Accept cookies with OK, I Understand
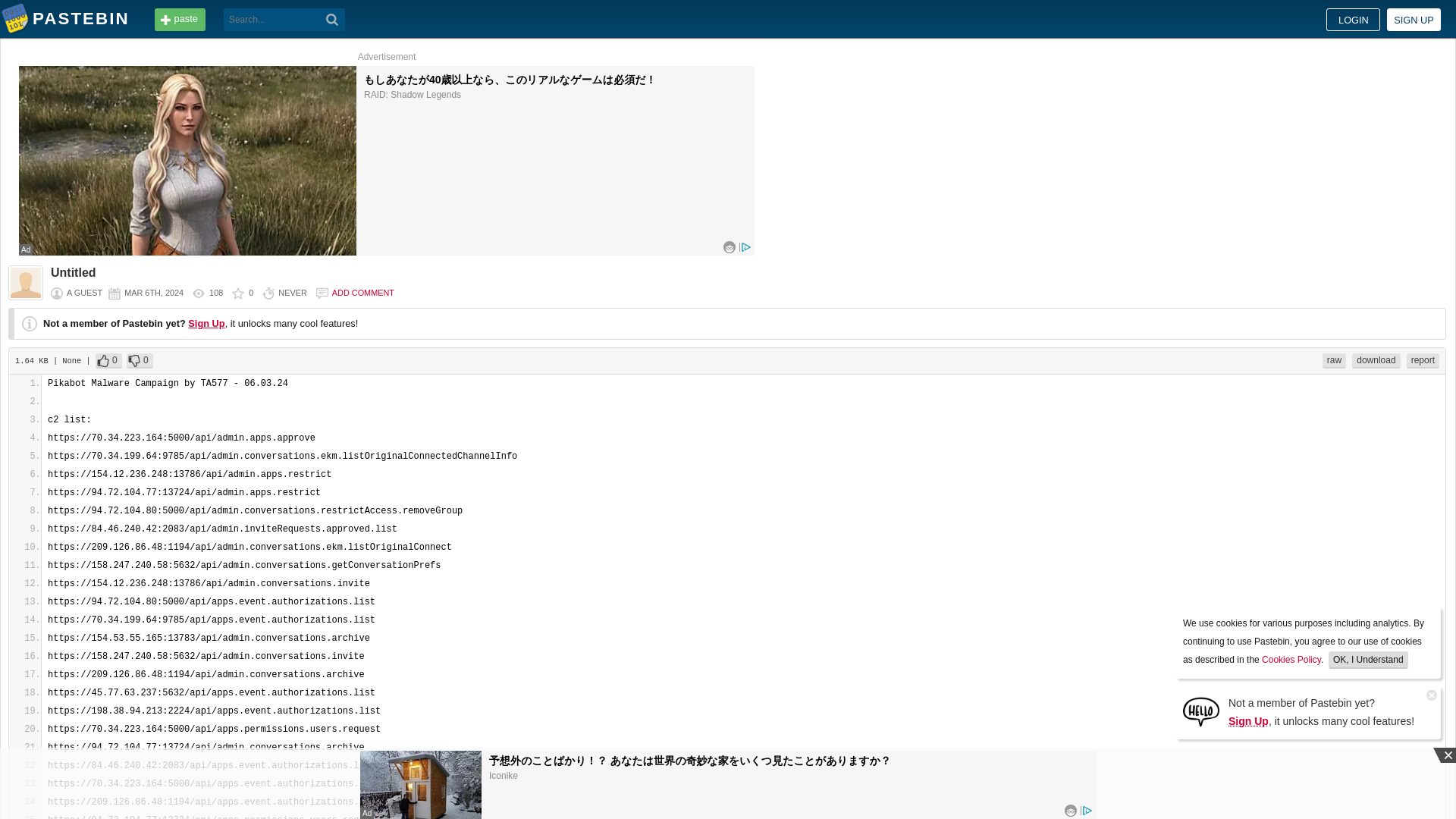This screenshot has width=1456, height=819. pos(1368,660)
